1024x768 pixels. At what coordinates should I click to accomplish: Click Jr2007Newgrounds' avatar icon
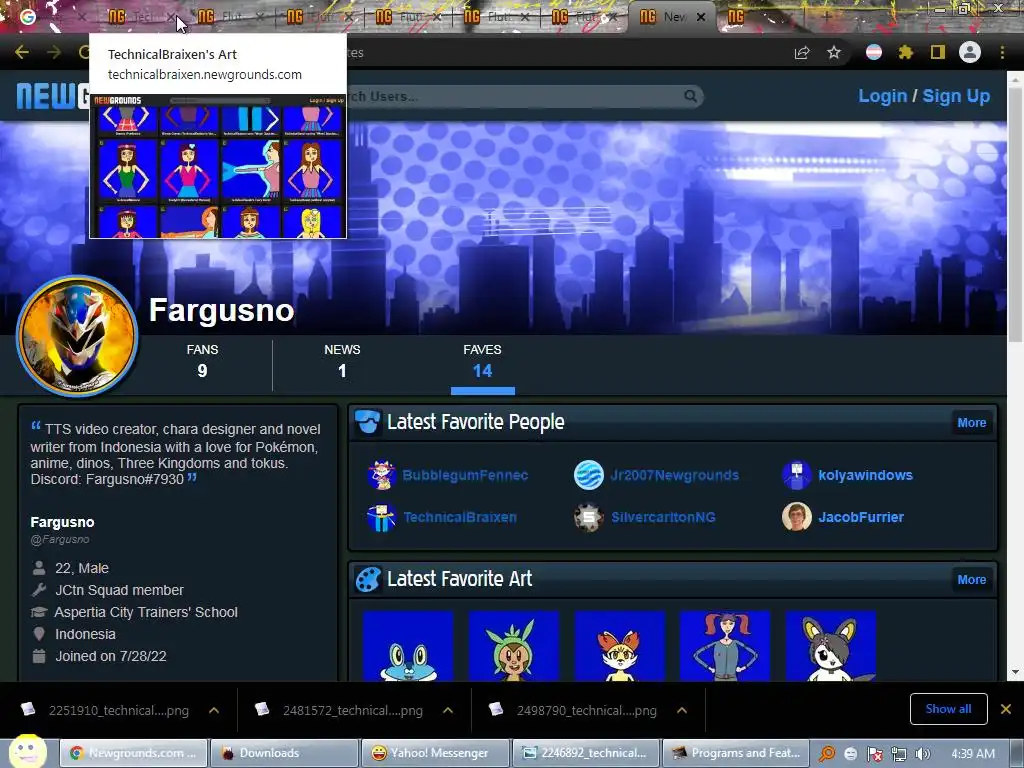[588, 475]
